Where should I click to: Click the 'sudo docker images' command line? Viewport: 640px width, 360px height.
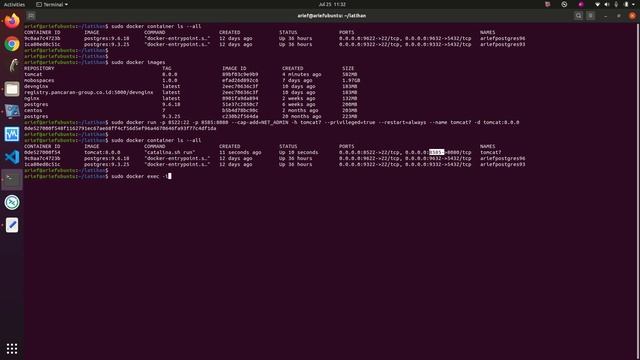[138, 62]
